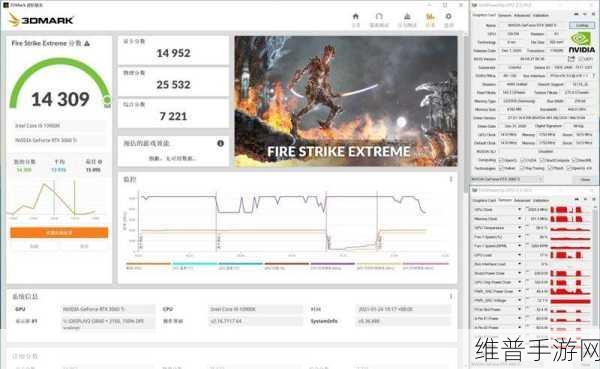Toggle the OpenCL checkbox in GPU-Z

[501, 160]
